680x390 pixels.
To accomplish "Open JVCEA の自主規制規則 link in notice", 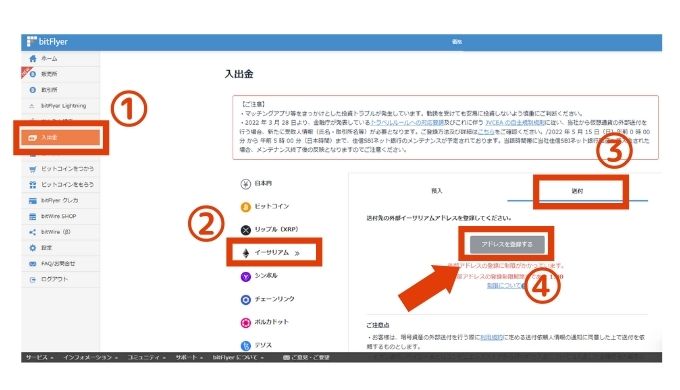I will coord(514,123).
